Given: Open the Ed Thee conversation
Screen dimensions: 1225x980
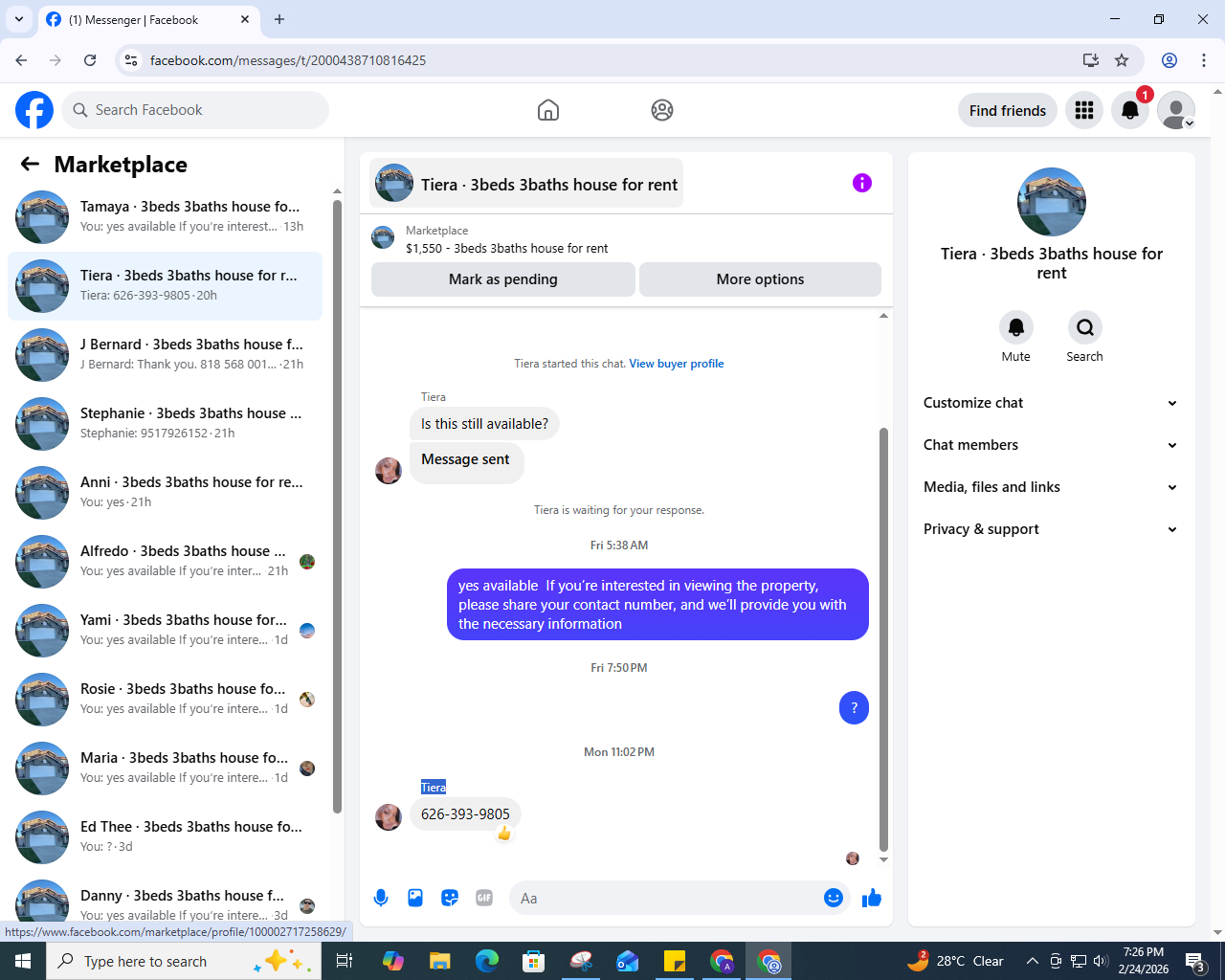Looking at the screenshot, I should point(165,837).
